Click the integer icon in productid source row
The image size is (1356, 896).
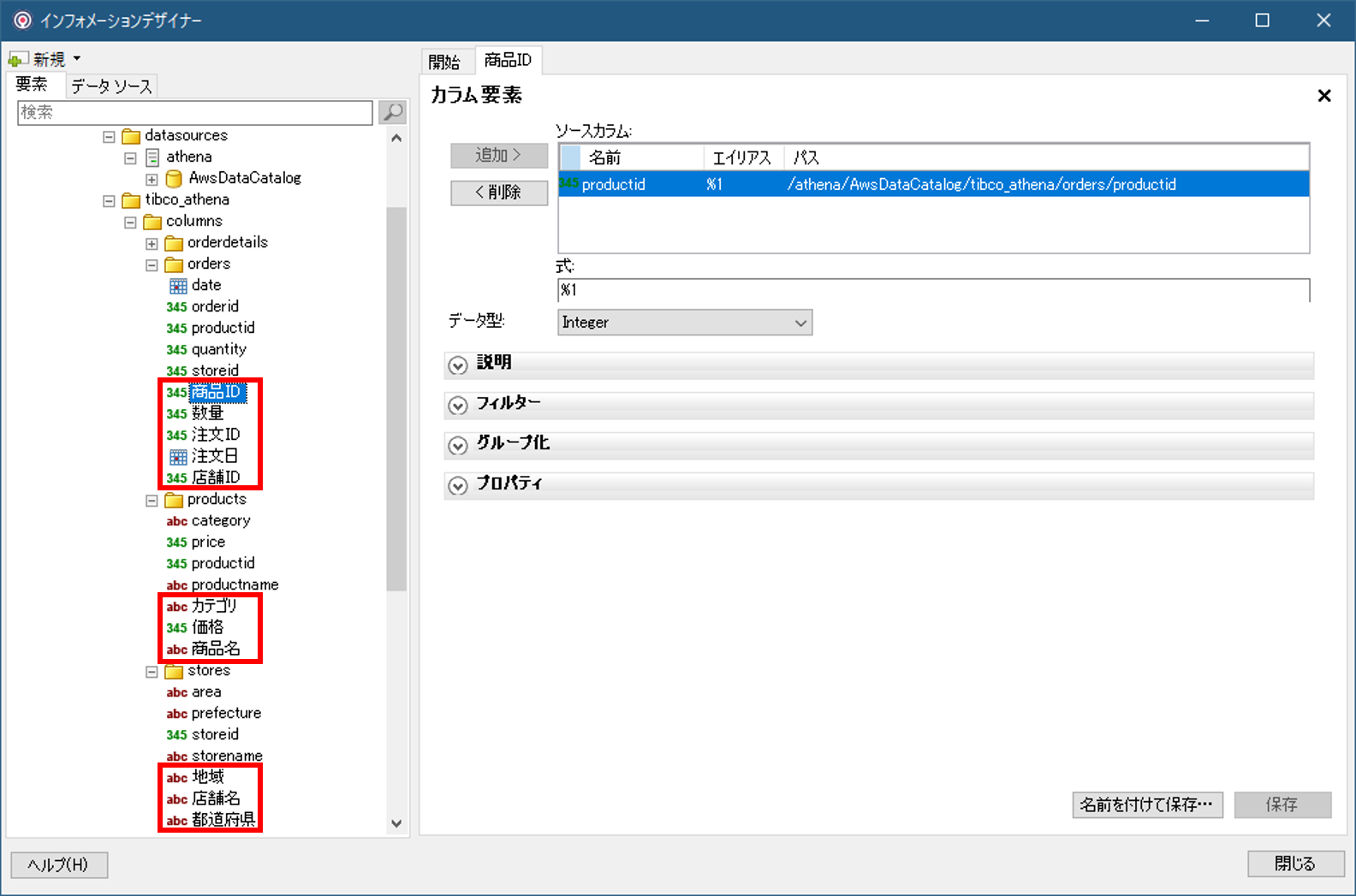coord(569,183)
